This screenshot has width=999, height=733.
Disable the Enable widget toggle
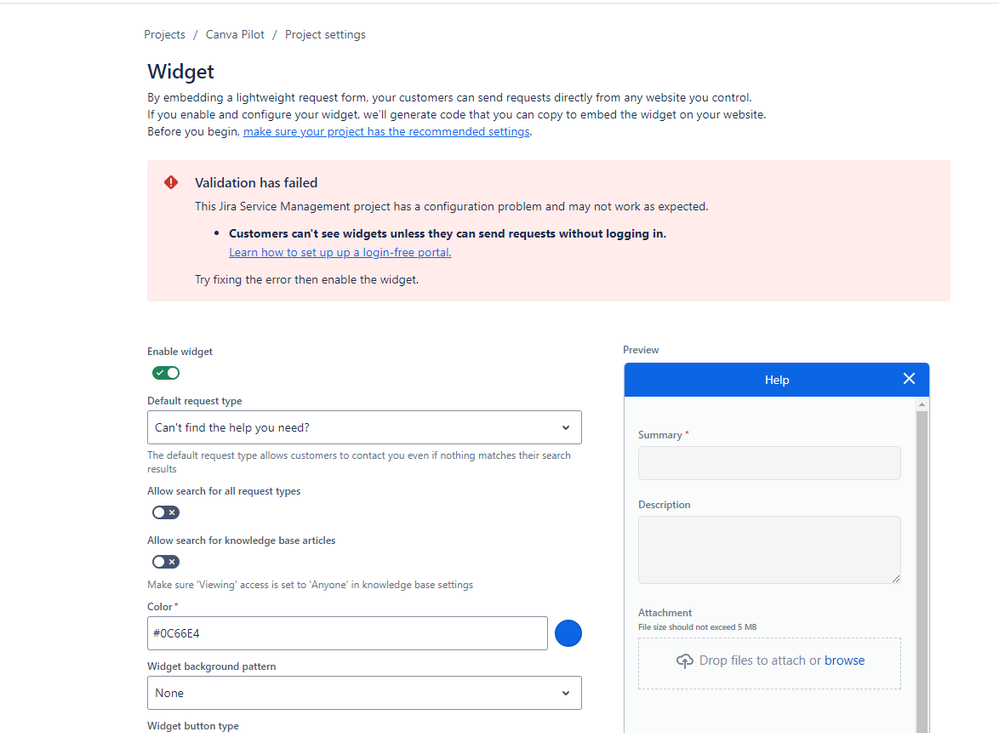pyautogui.click(x=165, y=372)
